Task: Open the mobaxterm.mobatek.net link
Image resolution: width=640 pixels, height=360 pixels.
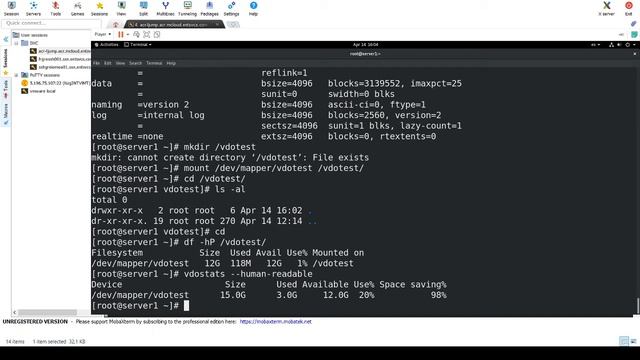Action: pyautogui.click(x=276, y=322)
